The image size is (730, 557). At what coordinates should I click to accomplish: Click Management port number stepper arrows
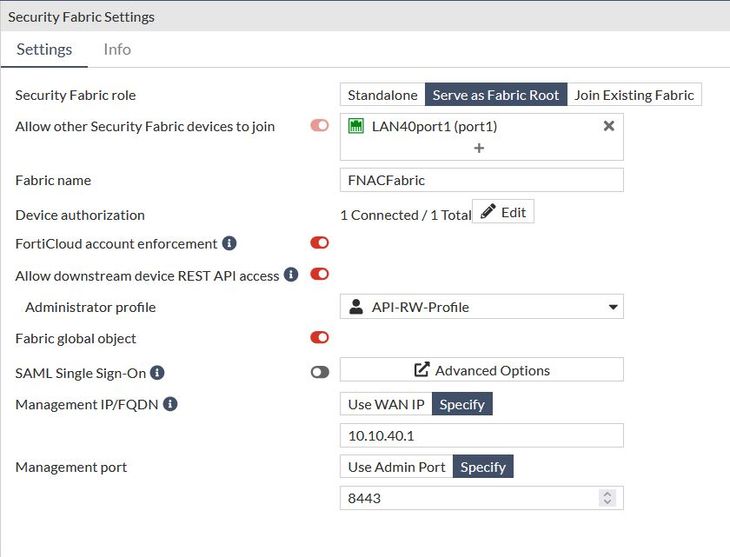point(606,497)
